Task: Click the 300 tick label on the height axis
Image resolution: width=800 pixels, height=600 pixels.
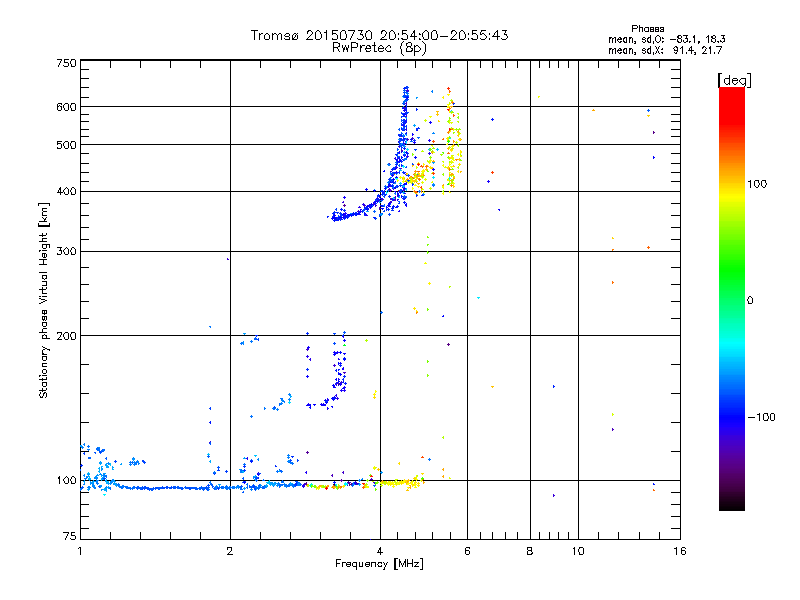Action: [66, 251]
